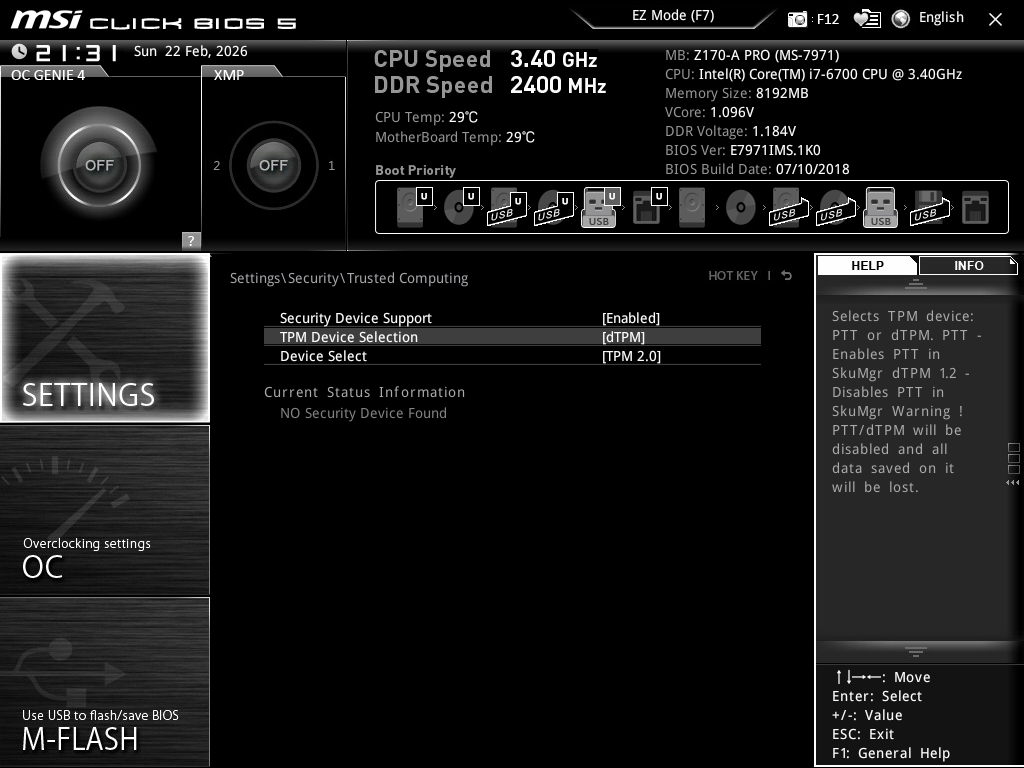The image size is (1024, 768).
Task: Click the globe language icon
Action: 901,19
